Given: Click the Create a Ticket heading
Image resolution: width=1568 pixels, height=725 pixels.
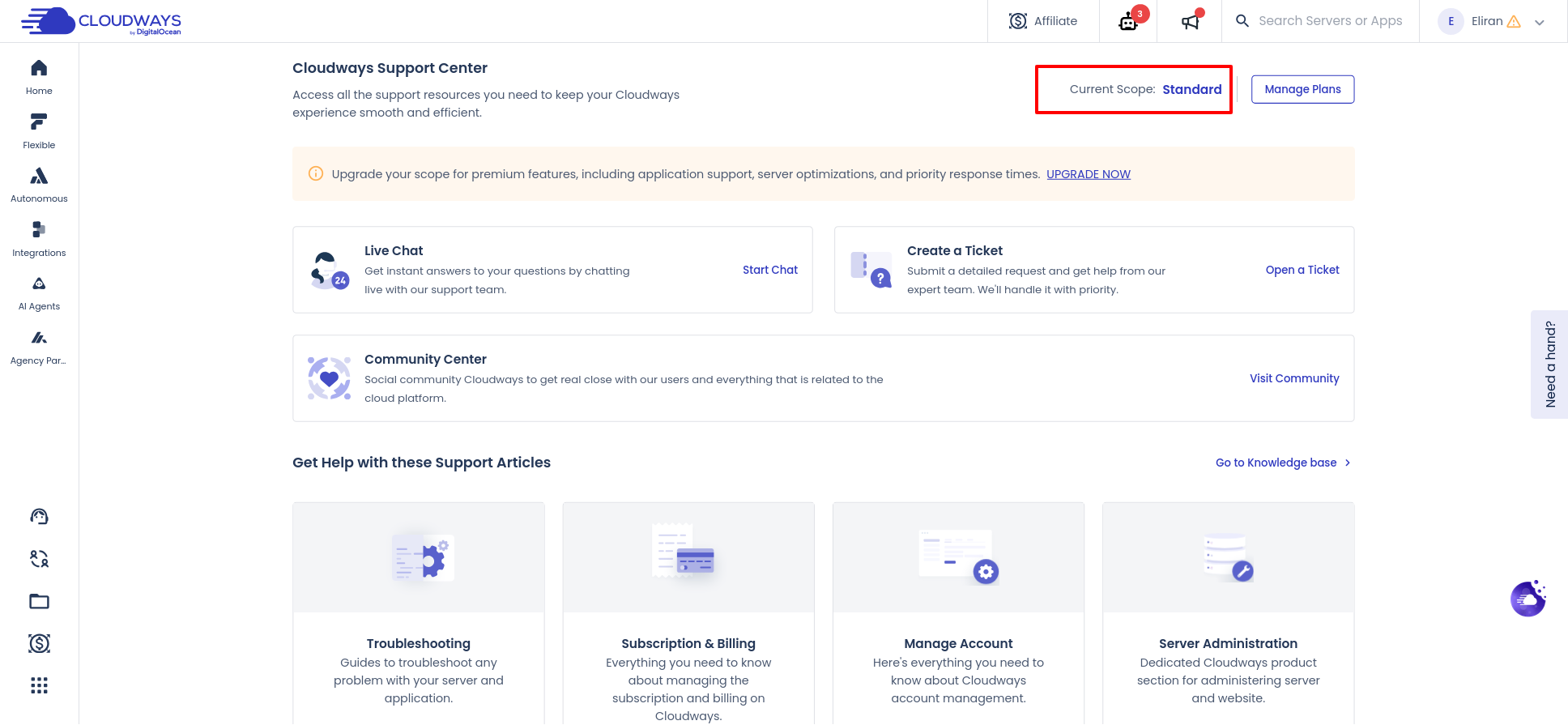Looking at the screenshot, I should pos(955,251).
